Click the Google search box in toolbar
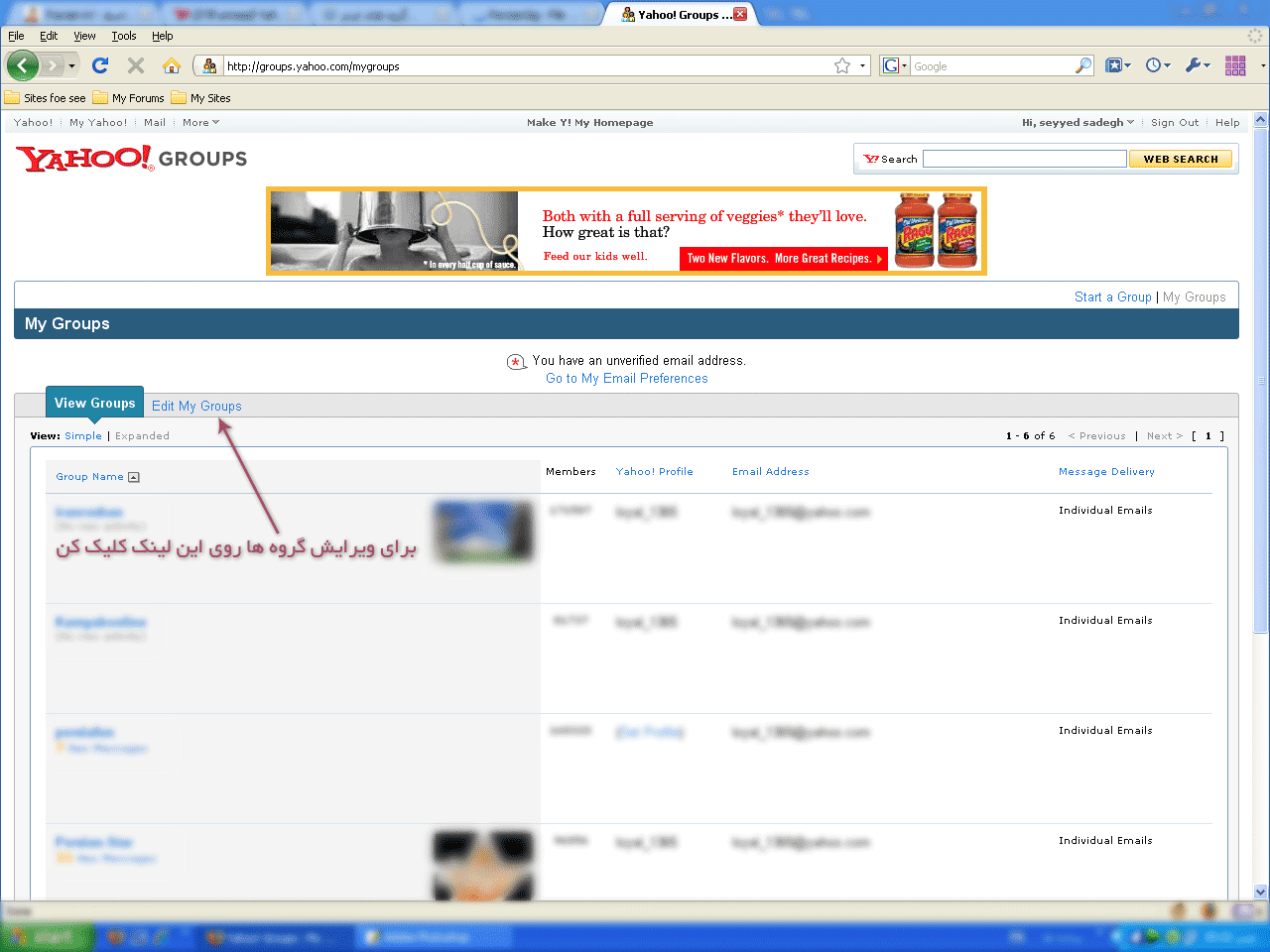 click(x=992, y=66)
